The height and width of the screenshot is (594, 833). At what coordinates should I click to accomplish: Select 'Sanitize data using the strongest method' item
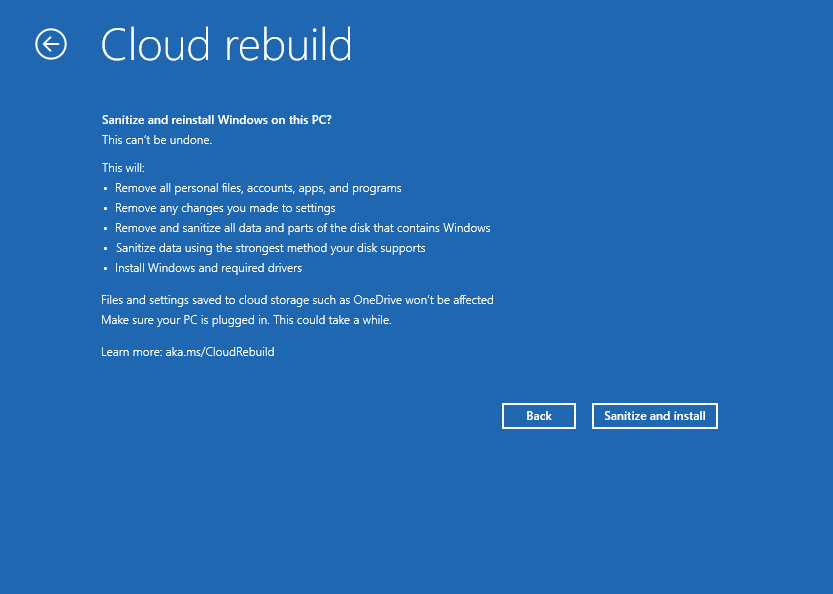[270, 248]
